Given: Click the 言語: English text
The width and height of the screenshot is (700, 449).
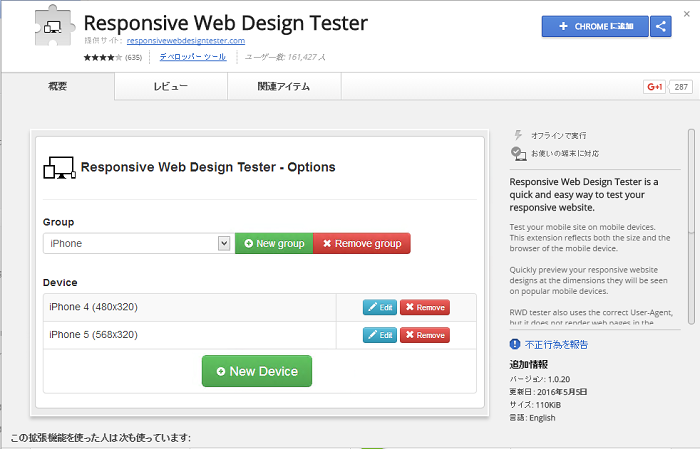Looking at the screenshot, I should [533, 418].
